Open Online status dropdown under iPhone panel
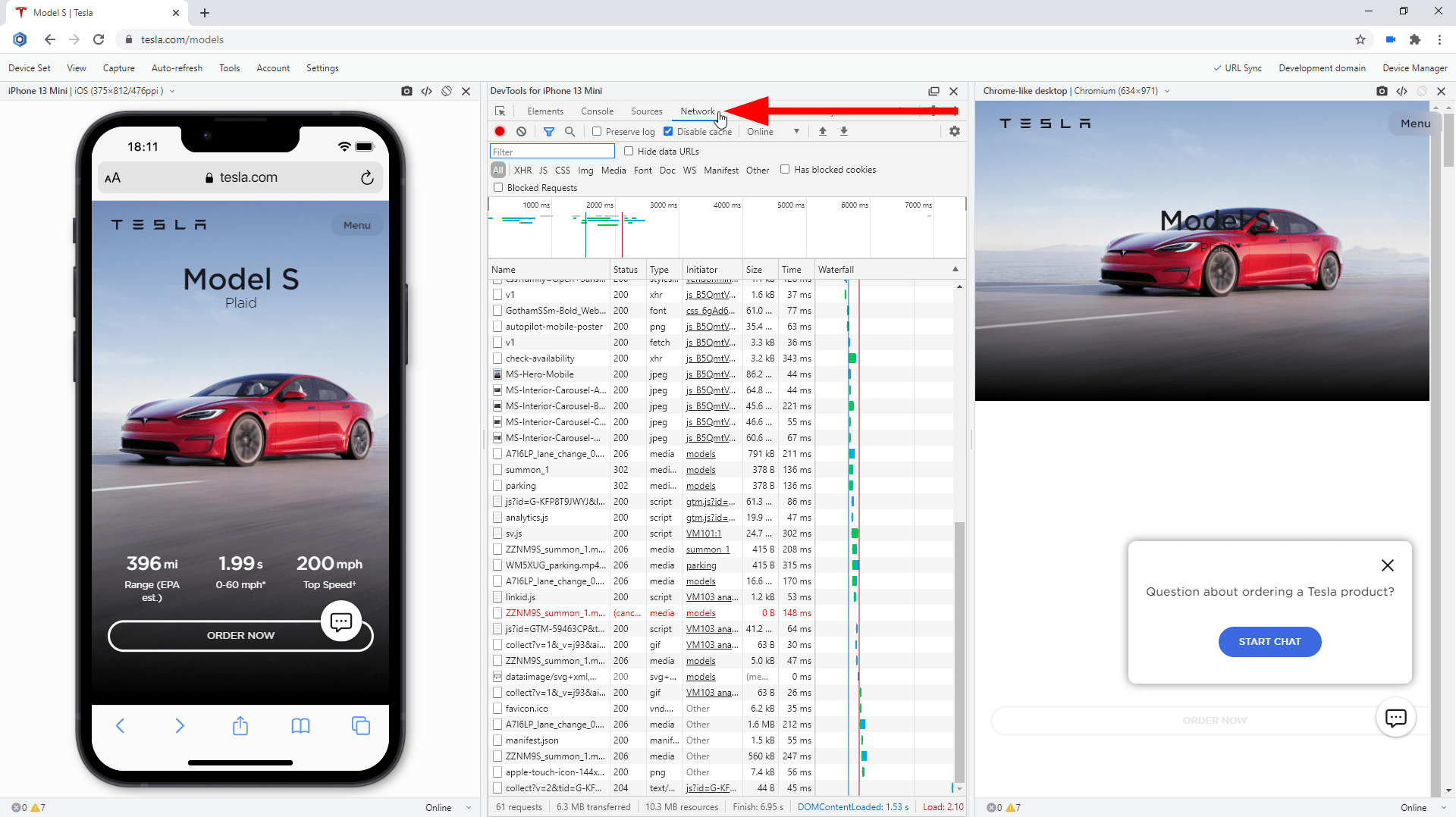Screen dimensions: 1456x817 (x=448, y=808)
